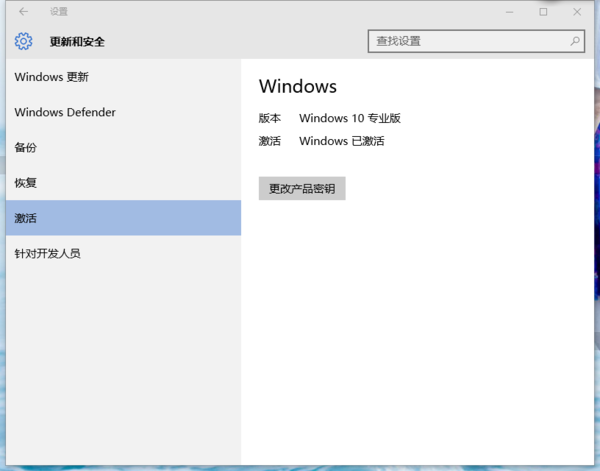Select the 激活 sidebar item

tap(26, 218)
